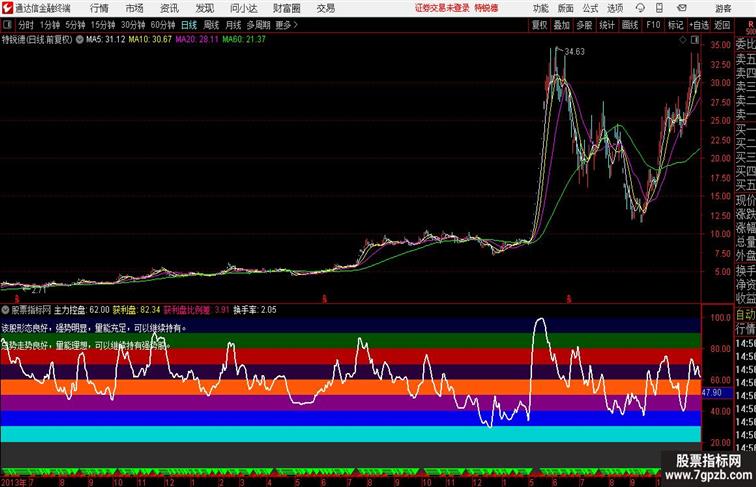The width and height of the screenshot is (756, 487).
Task: Open the F10 company info button
Action: point(653,25)
